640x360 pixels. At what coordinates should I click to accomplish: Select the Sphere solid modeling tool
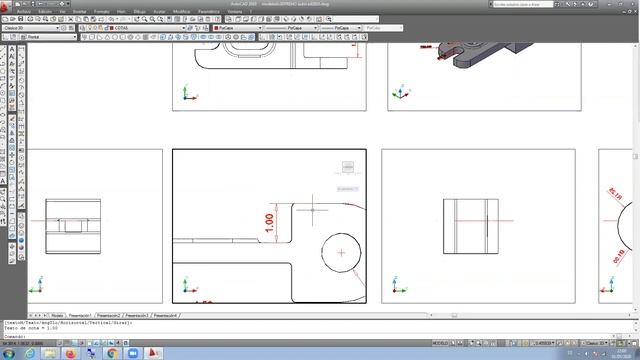pyautogui.click(x=116, y=37)
